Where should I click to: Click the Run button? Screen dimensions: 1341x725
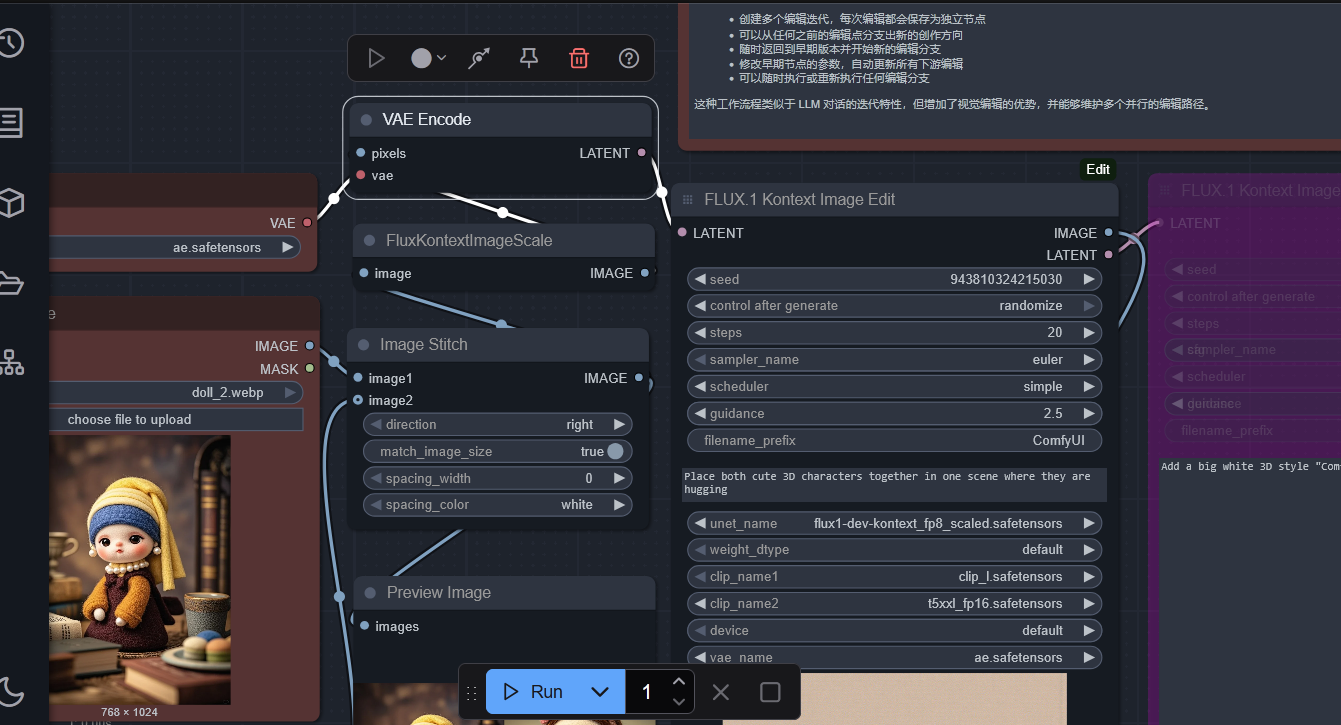click(x=535, y=692)
